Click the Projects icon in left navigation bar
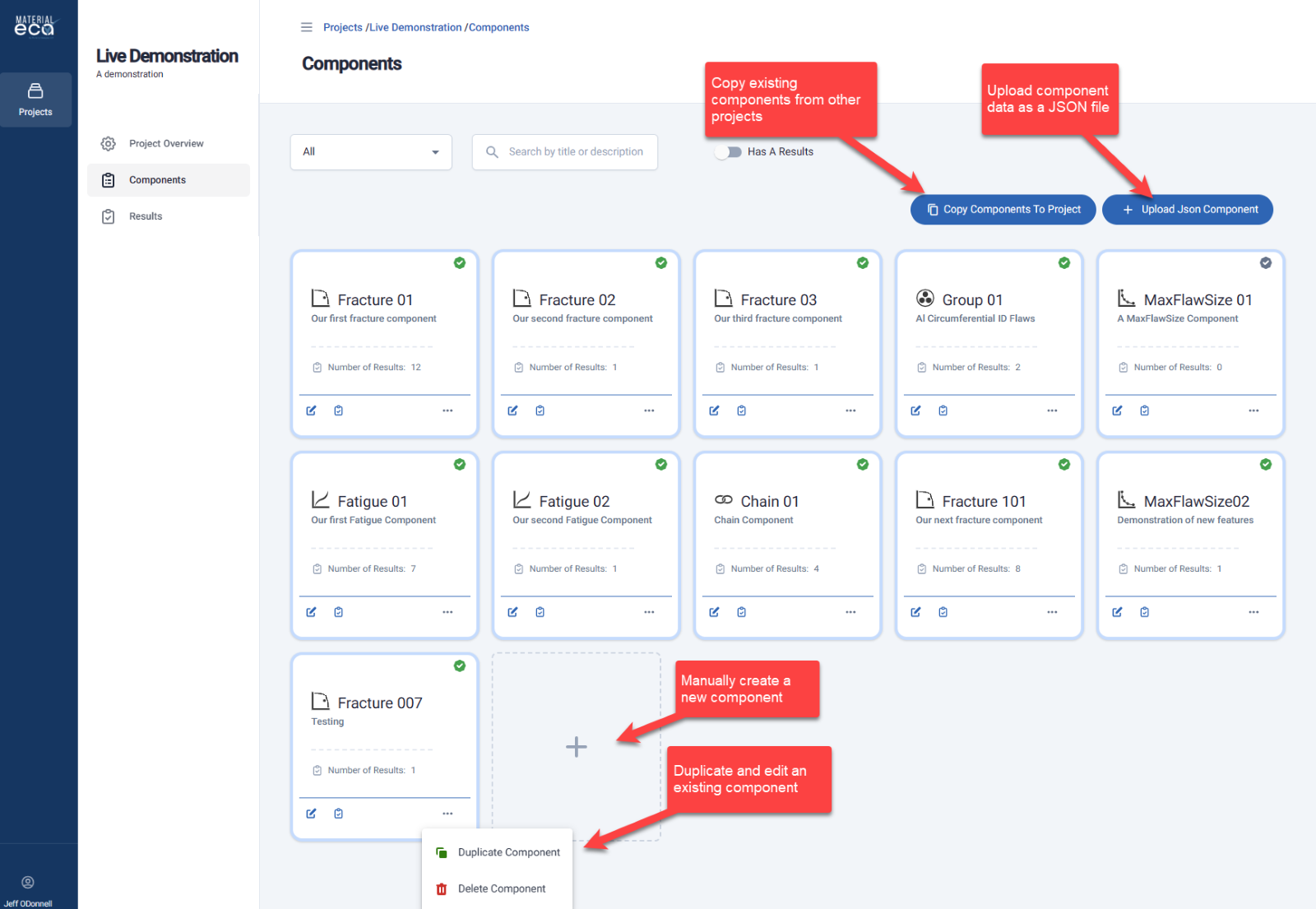Screen dimensions: 1316x909 (x=35, y=99)
